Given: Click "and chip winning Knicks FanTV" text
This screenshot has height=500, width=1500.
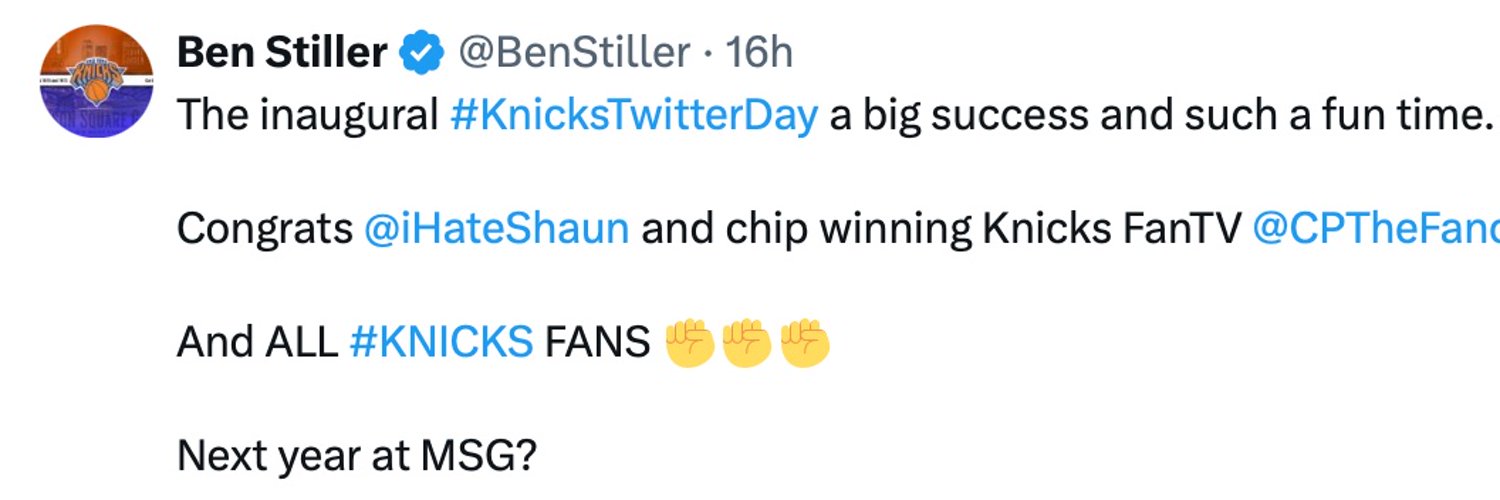Looking at the screenshot, I should [941, 230].
